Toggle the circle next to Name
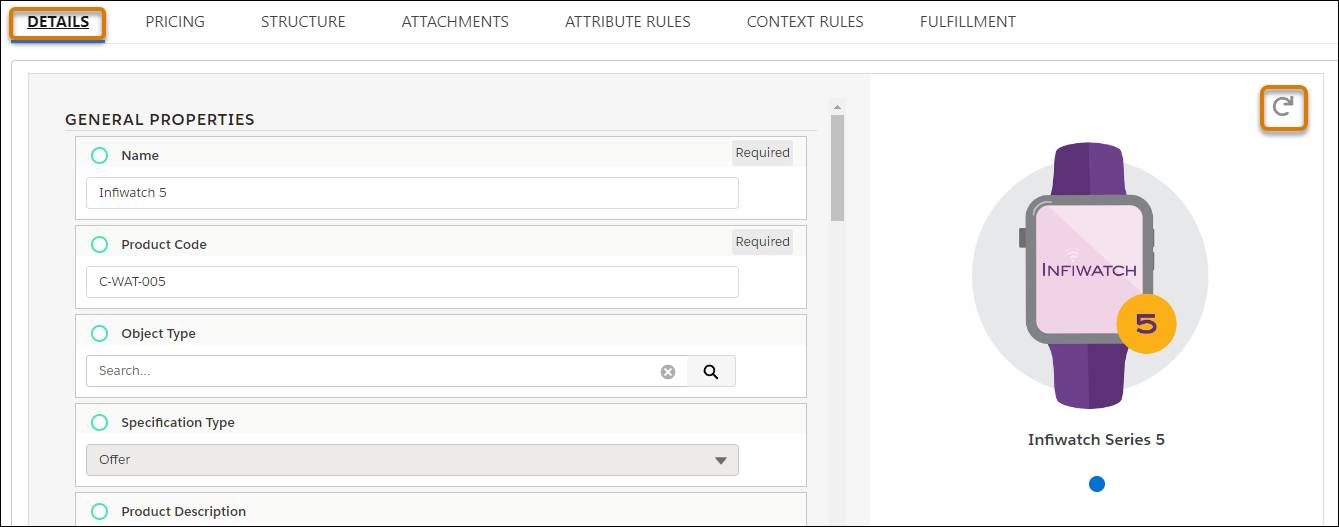 click(x=99, y=155)
